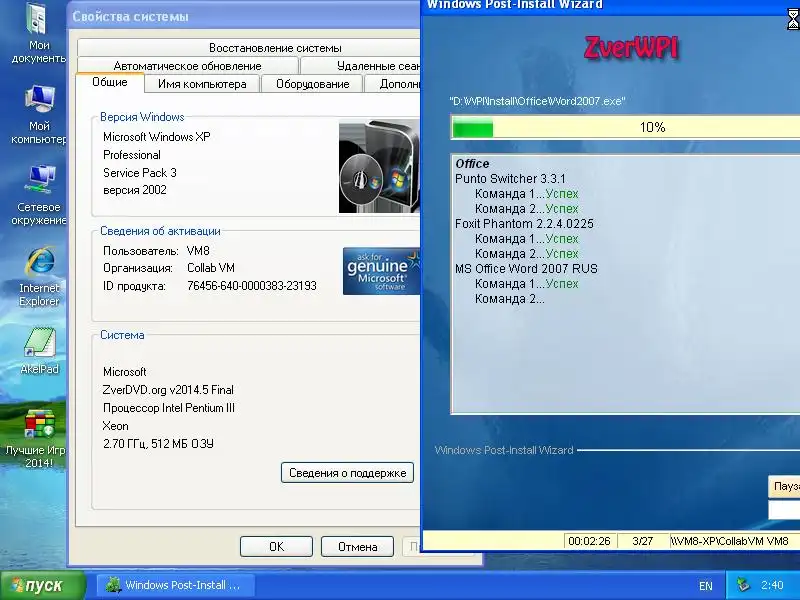This screenshot has height=600, width=800.
Task: Click the Пуск start button
Action: pyautogui.click(x=43, y=585)
